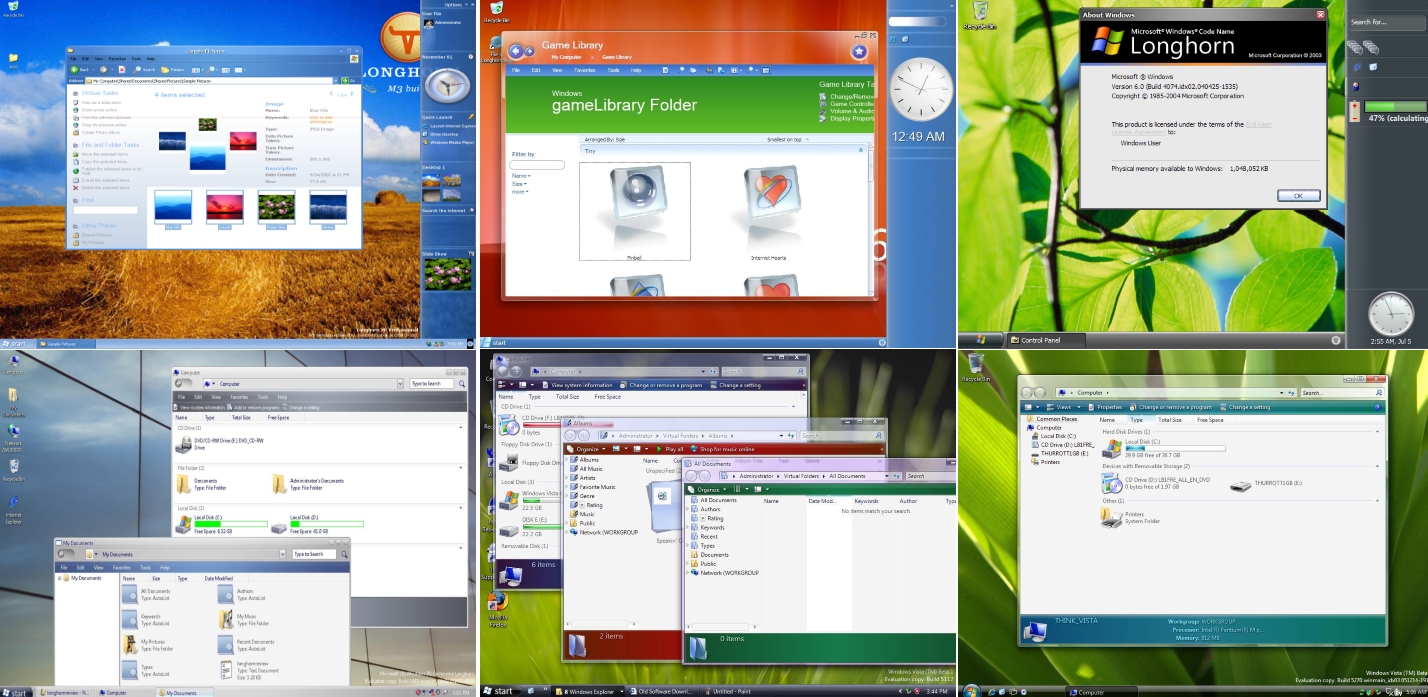Screen dimensions: 1428x697
Task: Open the Tools menu in Game Library
Action: [613, 70]
